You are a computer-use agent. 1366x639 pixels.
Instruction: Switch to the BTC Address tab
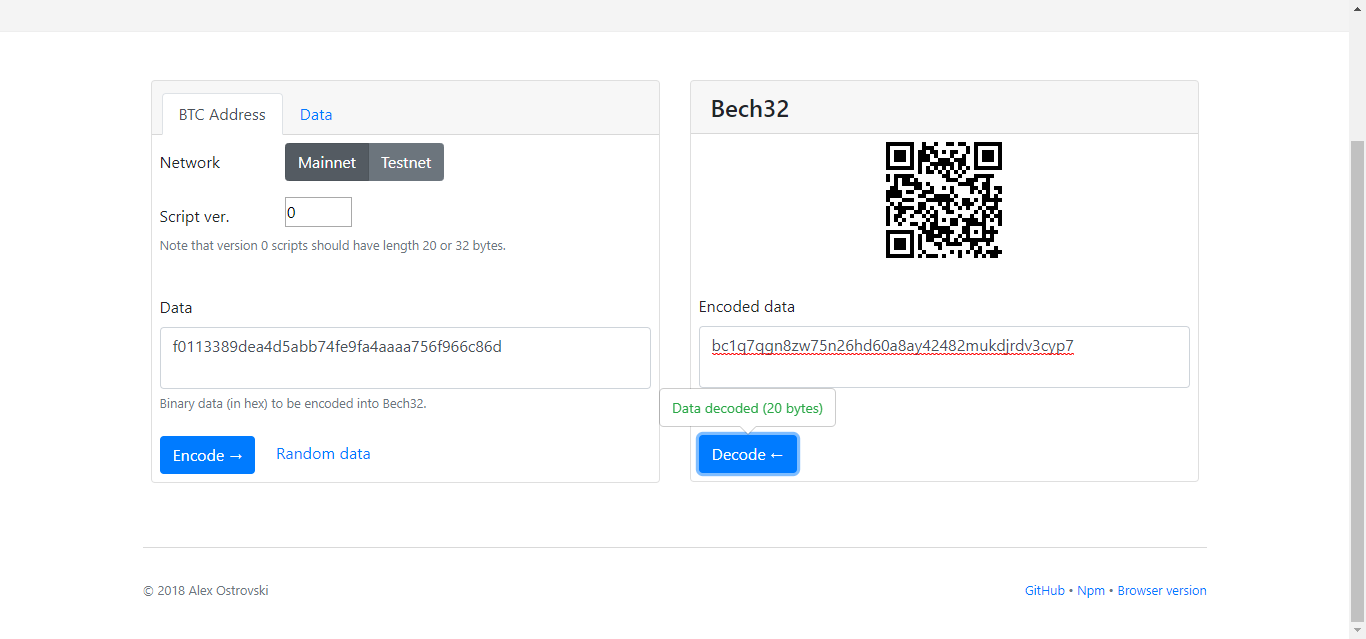pos(222,114)
